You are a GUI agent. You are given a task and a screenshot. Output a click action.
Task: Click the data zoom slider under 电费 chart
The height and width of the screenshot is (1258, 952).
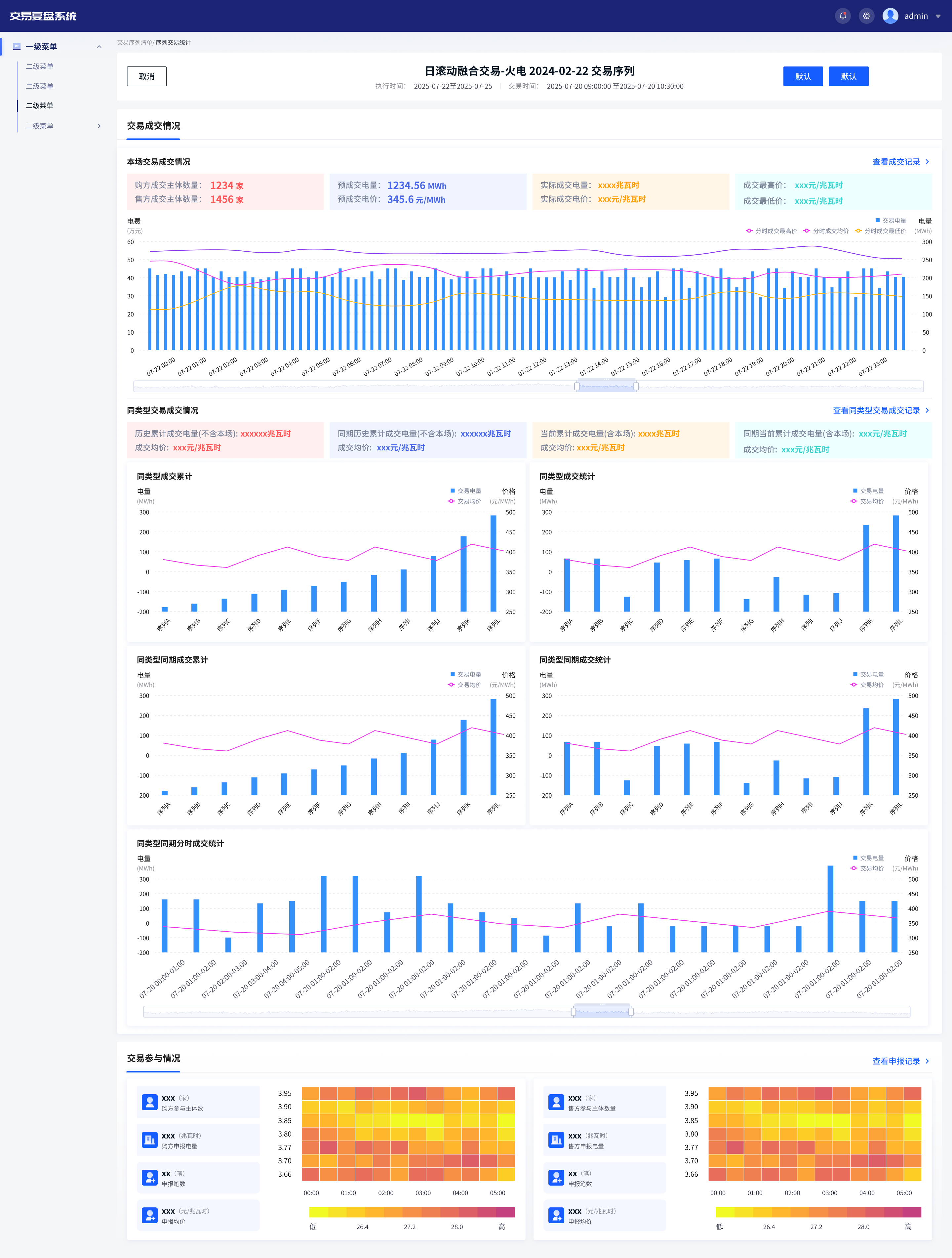[x=606, y=386]
